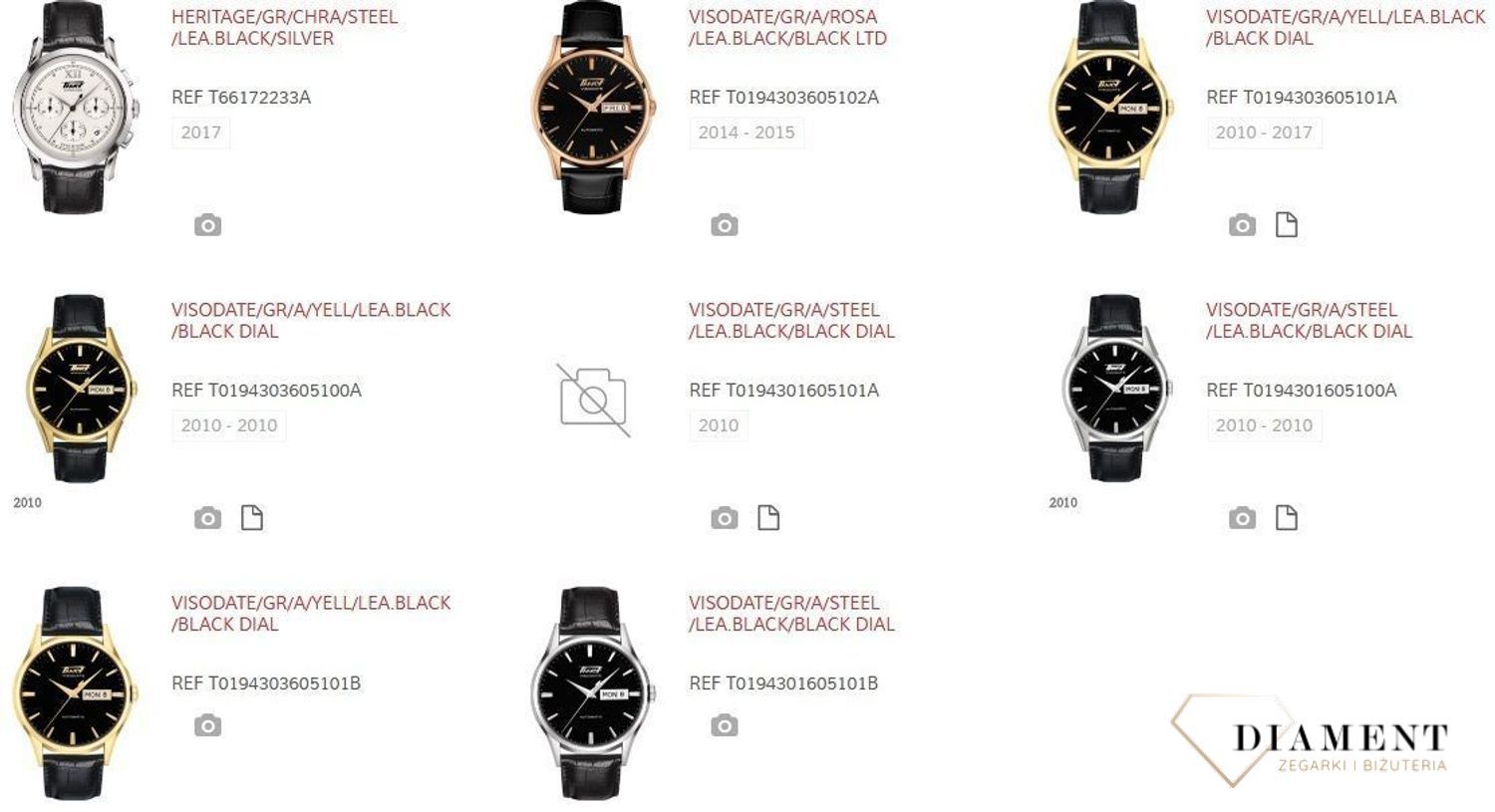Select the 2017 year tag
The height and width of the screenshot is (812, 1495).
[x=200, y=133]
